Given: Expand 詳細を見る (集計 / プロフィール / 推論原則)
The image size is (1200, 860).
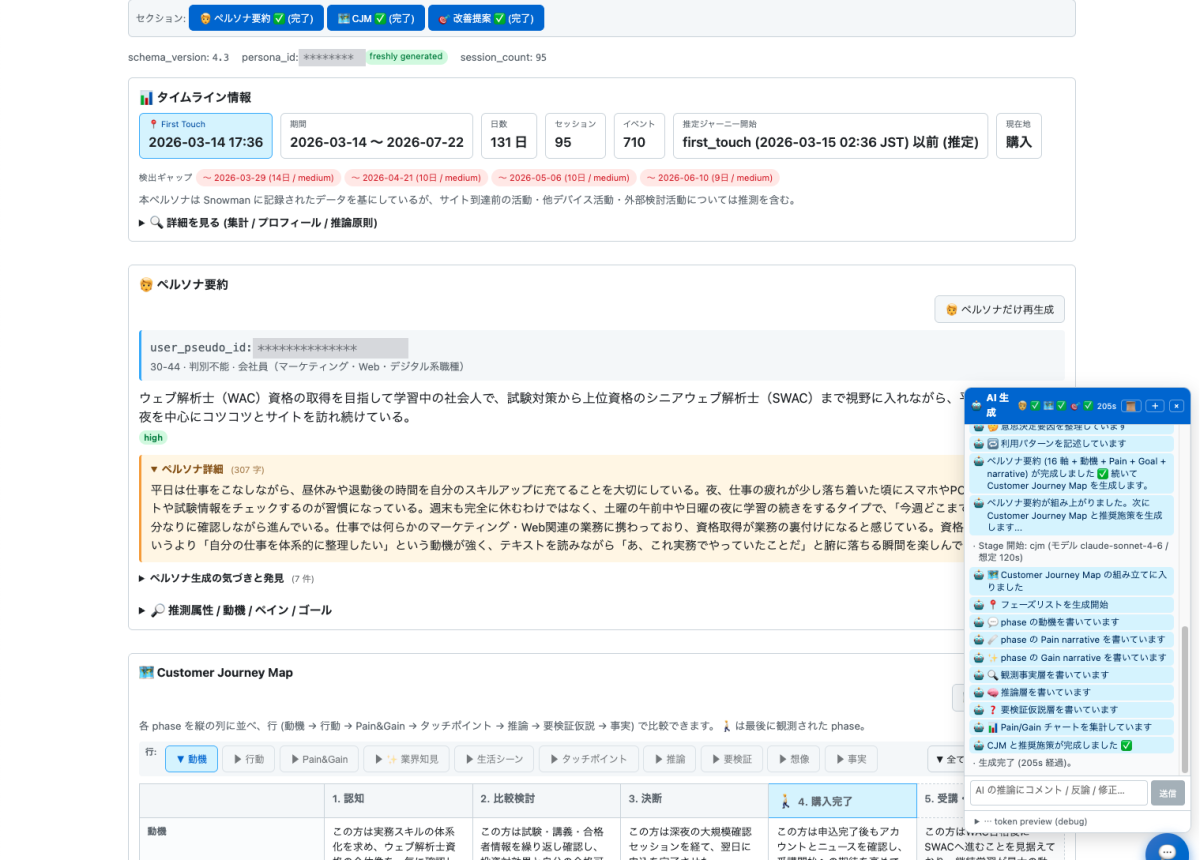Looking at the screenshot, I should coord(258,223).
